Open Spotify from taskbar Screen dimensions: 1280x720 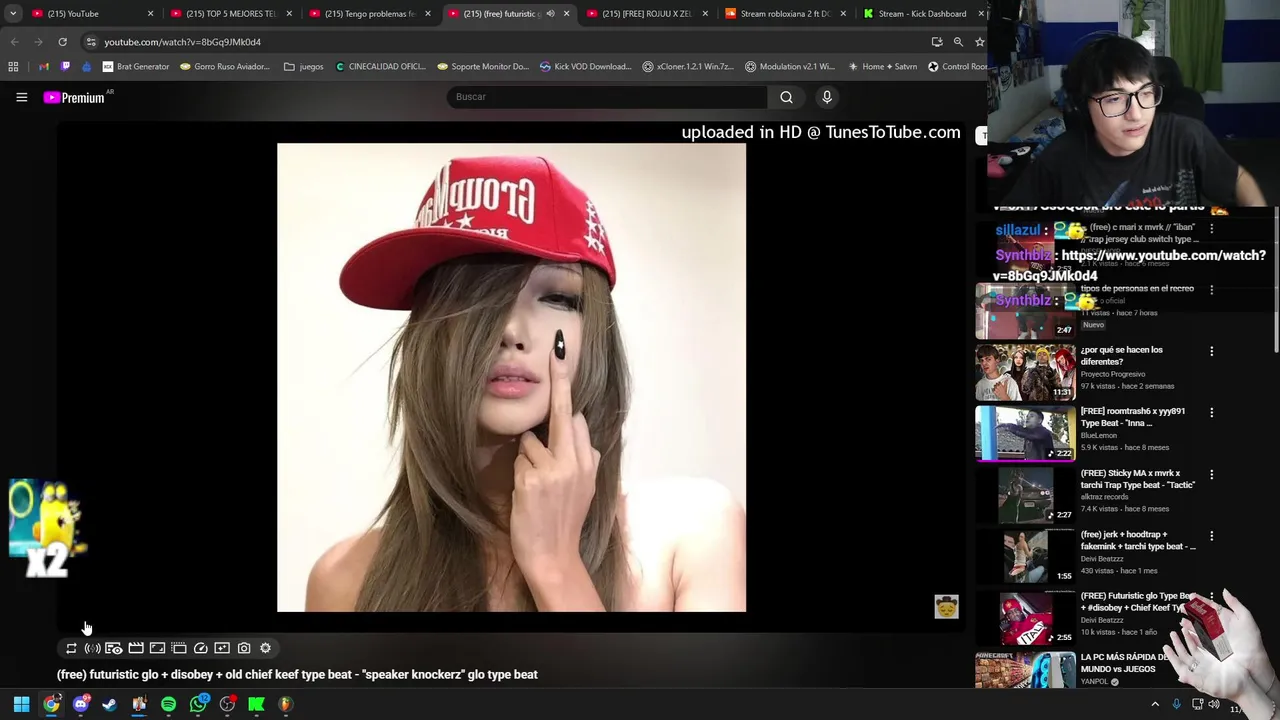click(168, 704)
